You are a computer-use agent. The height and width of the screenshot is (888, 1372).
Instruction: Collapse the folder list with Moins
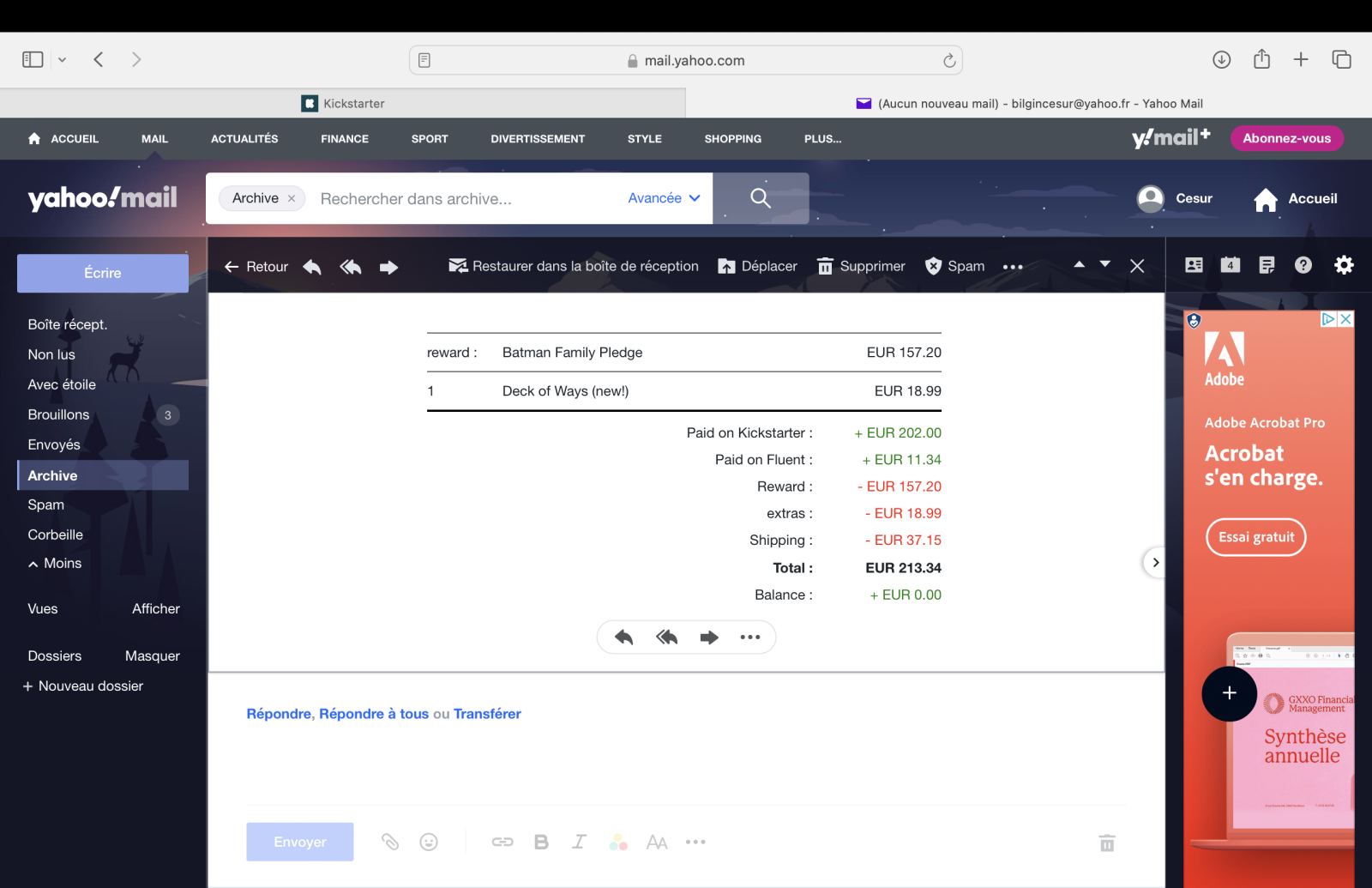[x=55, y=564]
